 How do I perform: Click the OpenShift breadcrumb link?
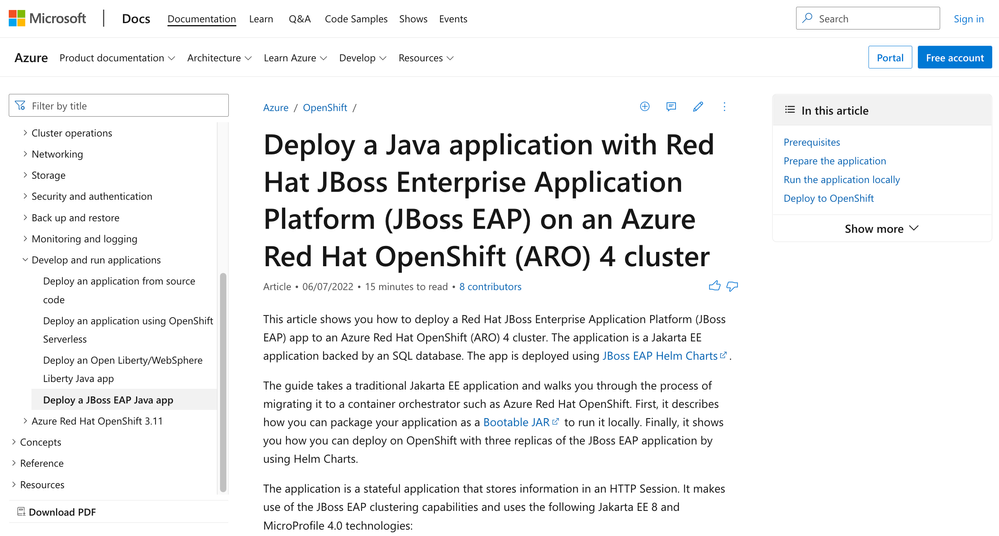pos(325,107)
